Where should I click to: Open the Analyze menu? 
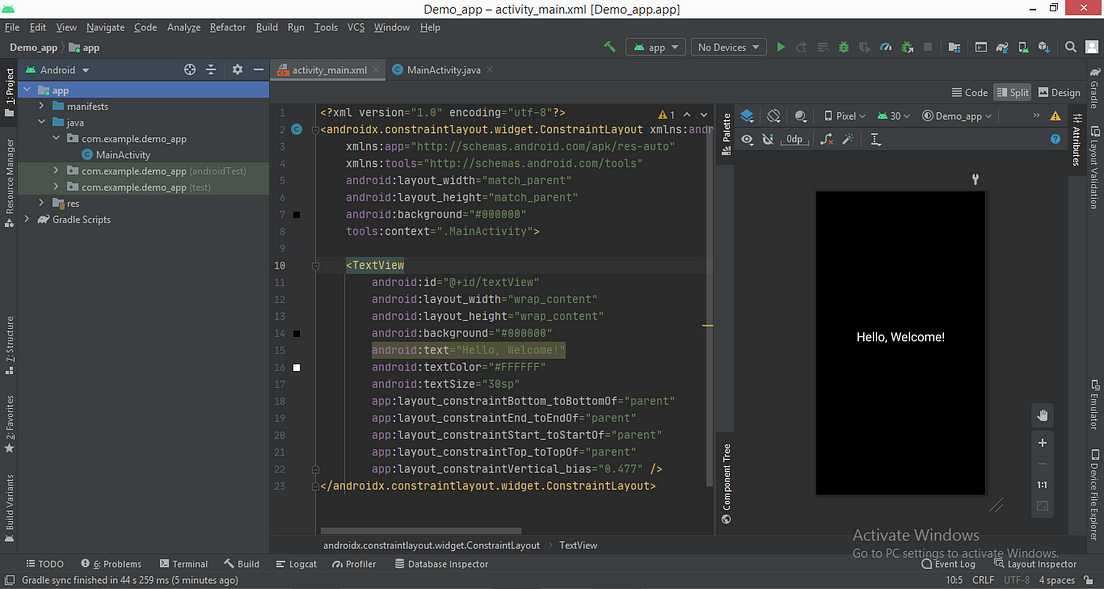[184, 27]
